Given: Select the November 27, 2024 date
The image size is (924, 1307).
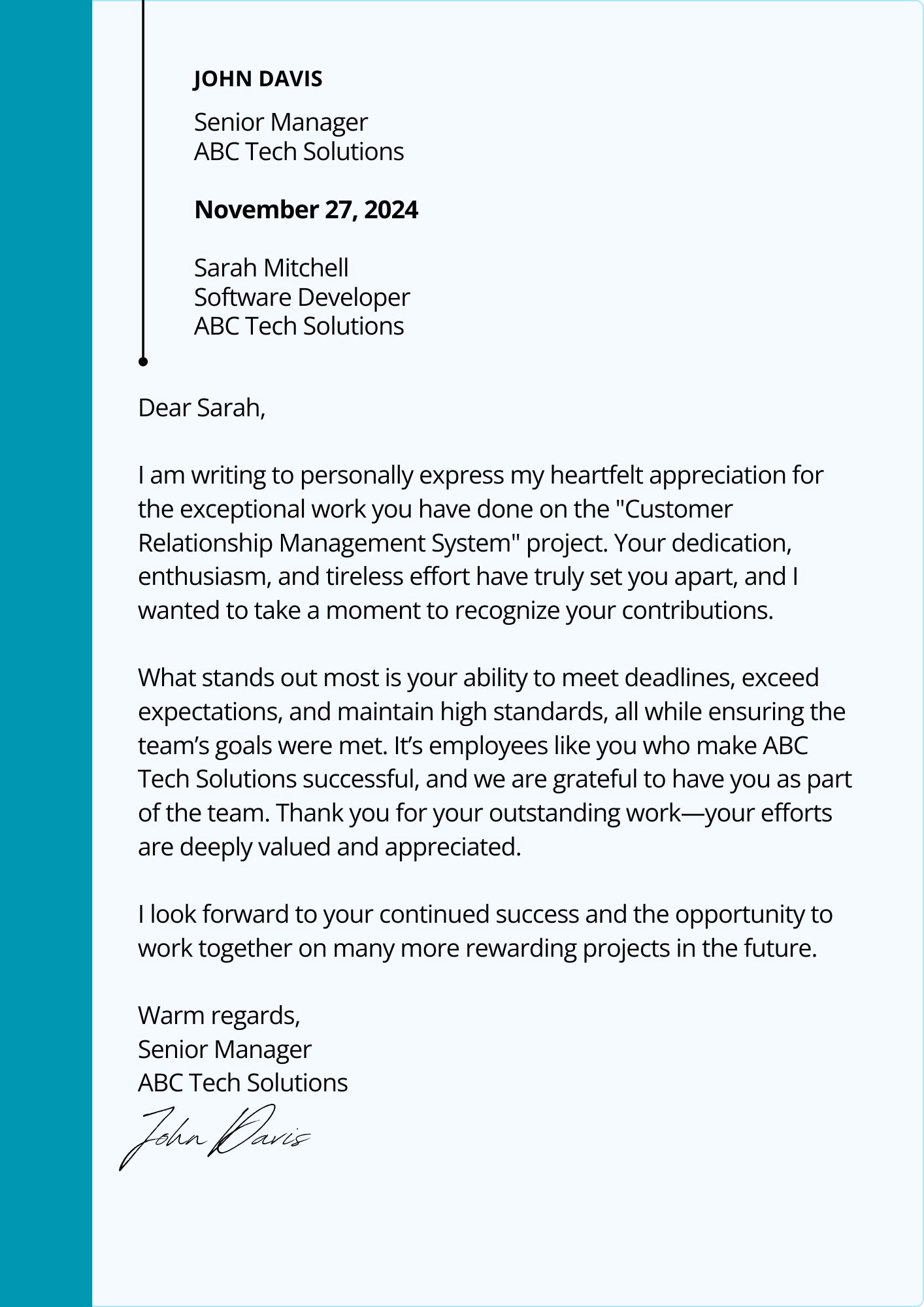Looking at the screenshot, I should pyautogui.click(x=306, y=210).
